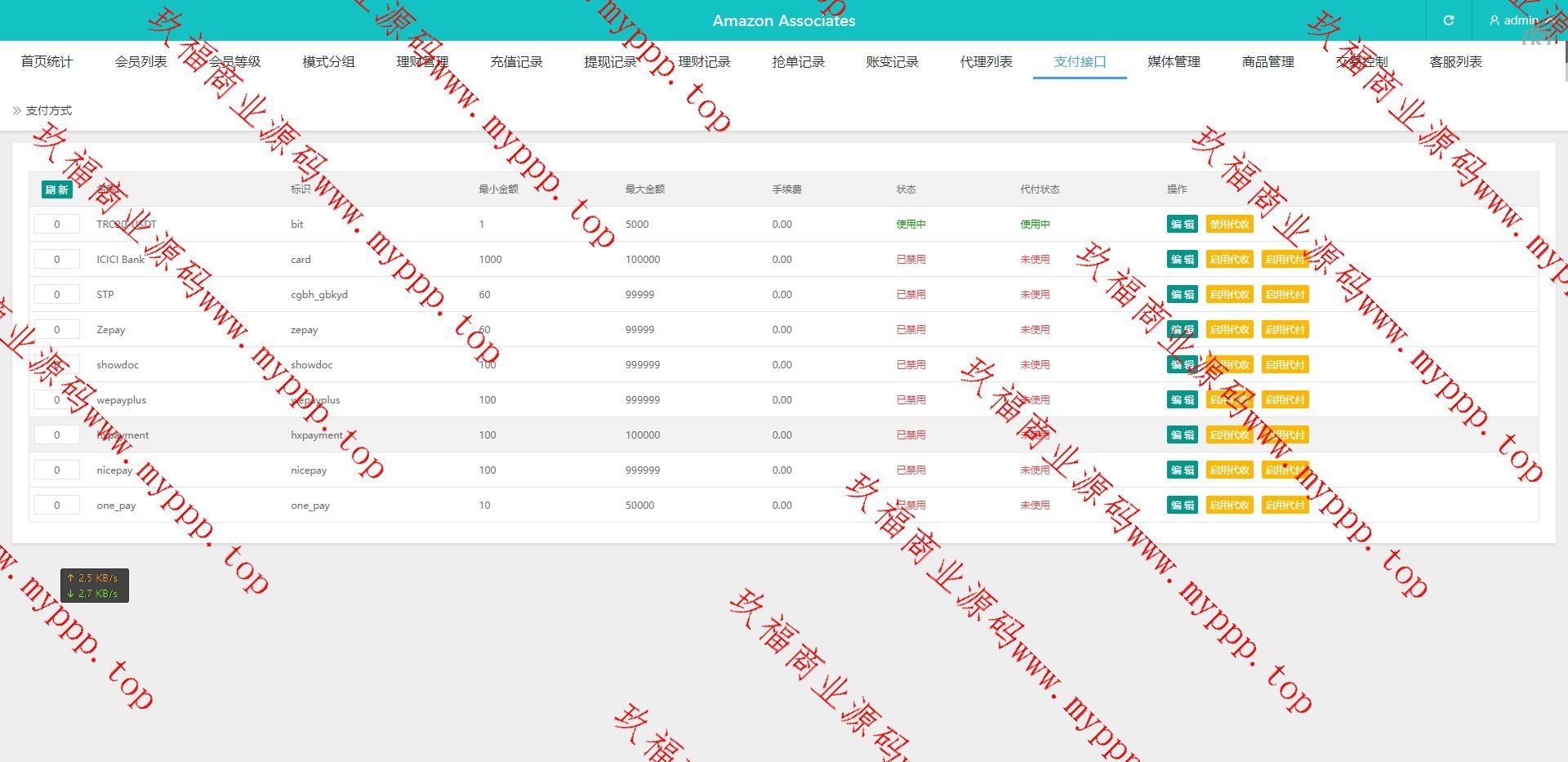Click the sort order field for one_pay
Viewport: 1568px width, 762px height.
[x=56, y=506]
